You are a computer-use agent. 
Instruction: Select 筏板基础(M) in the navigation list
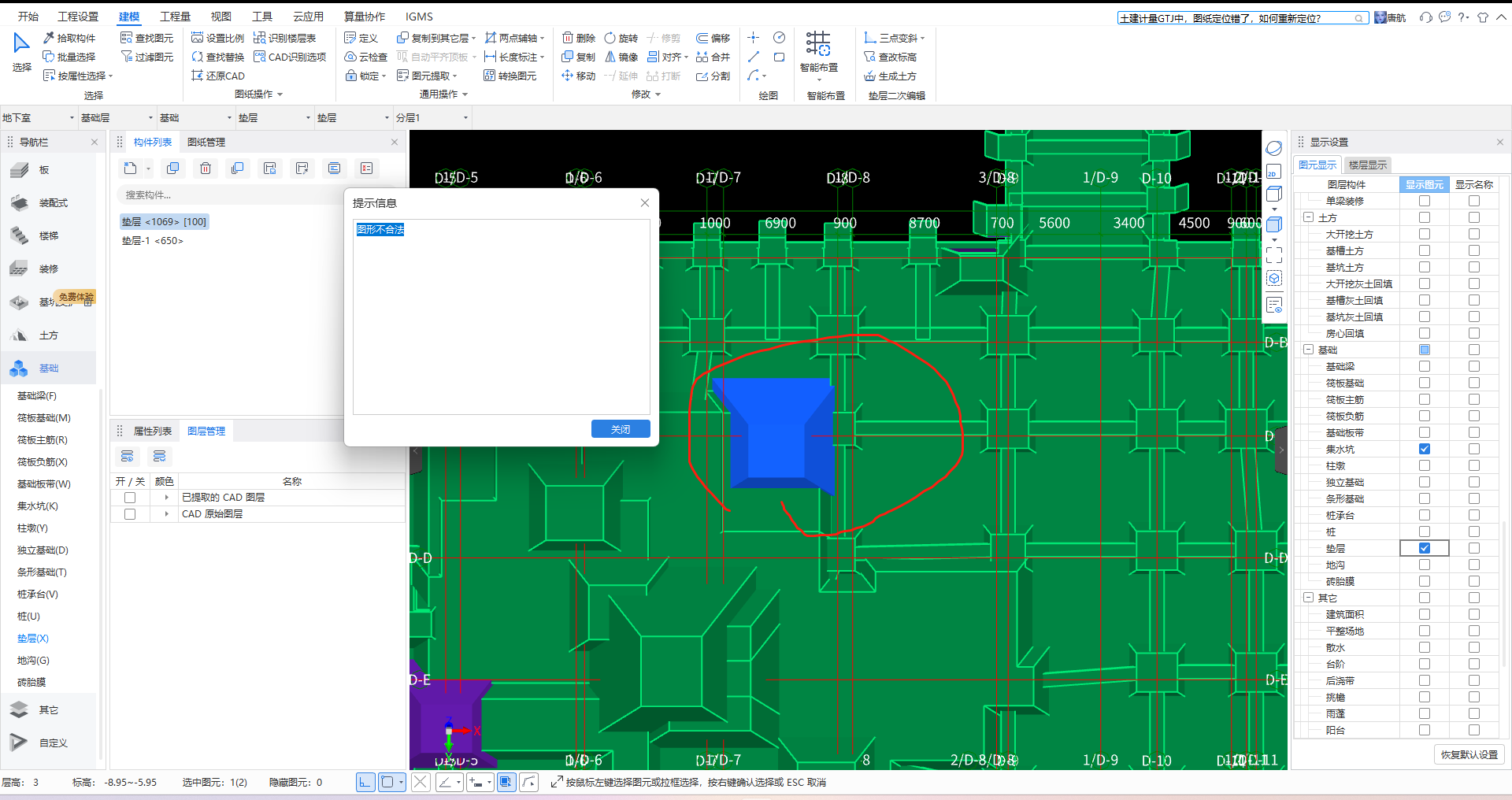pyautogui.click(x=44, y=418)
